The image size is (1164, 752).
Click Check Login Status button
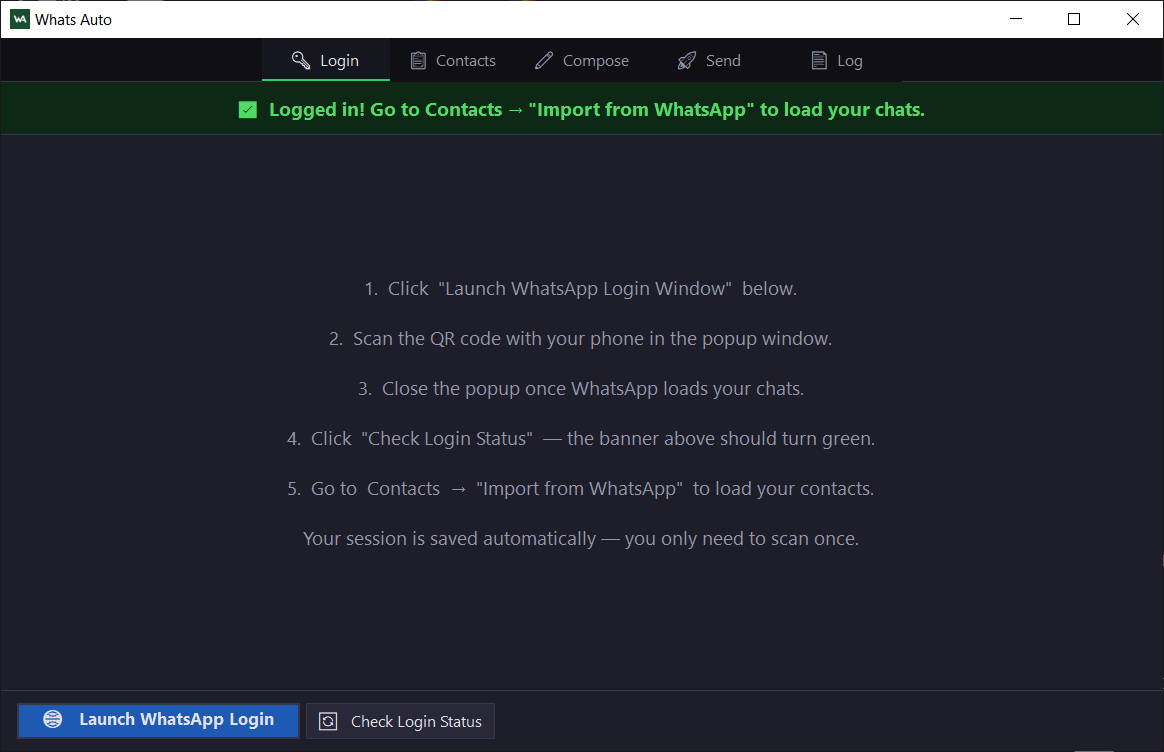[400, 721]
